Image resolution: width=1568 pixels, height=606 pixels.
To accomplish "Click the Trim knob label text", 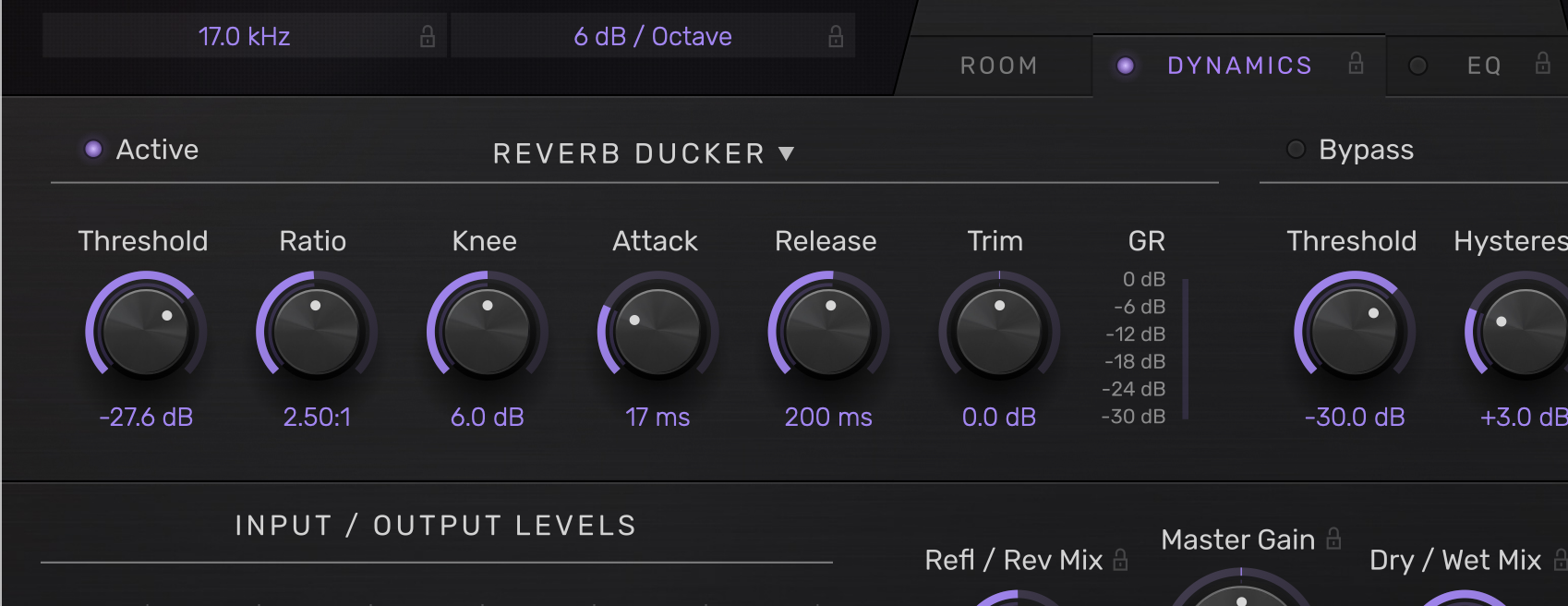I will tap(995, 241).
